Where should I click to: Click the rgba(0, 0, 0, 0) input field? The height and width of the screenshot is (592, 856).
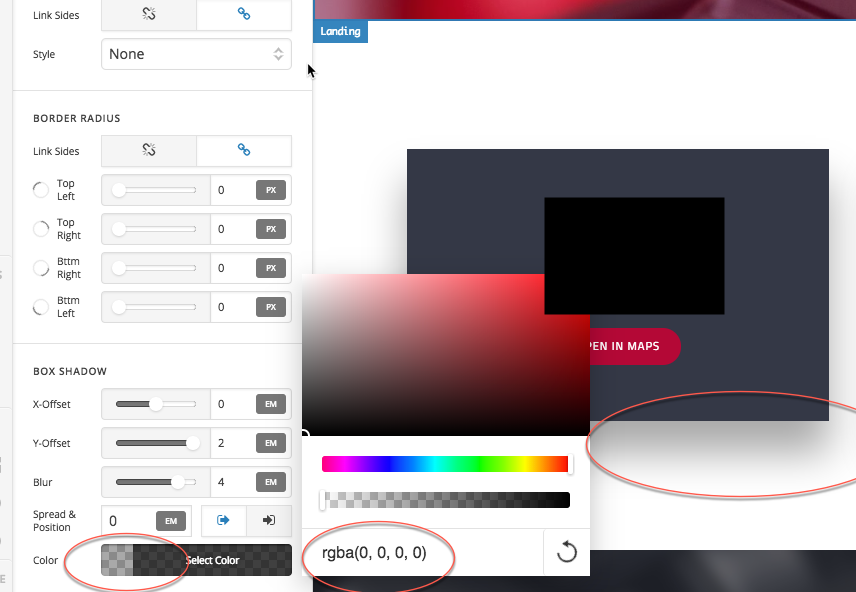point(420,552)
